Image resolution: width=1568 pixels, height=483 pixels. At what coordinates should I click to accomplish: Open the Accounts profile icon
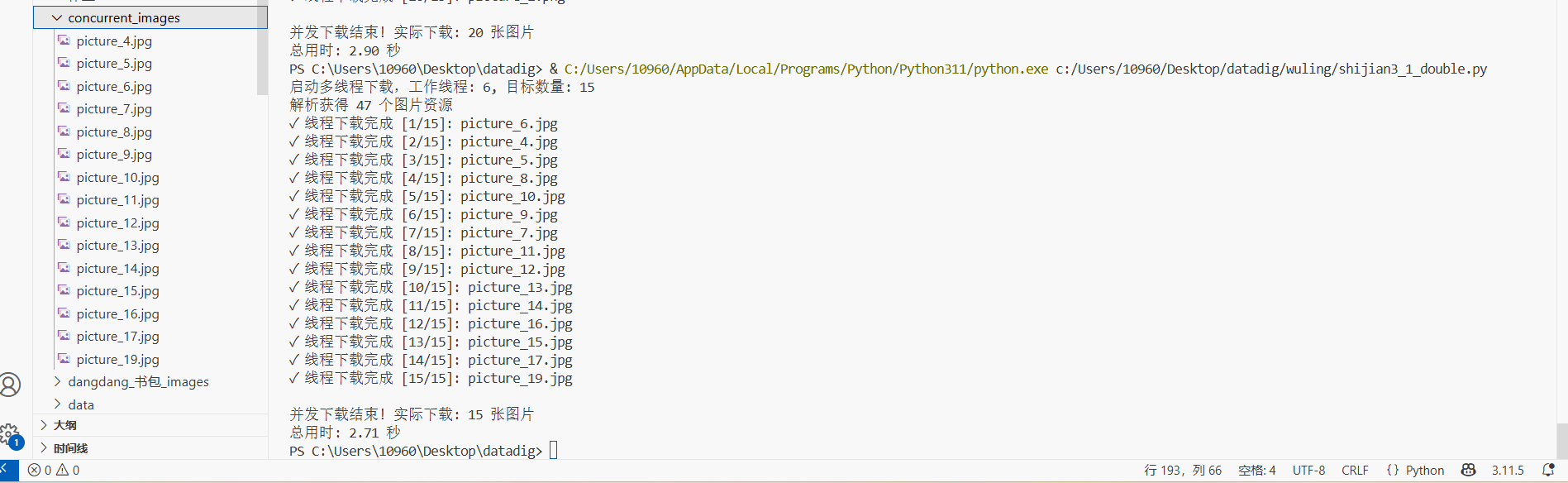[x=10, y=385]
